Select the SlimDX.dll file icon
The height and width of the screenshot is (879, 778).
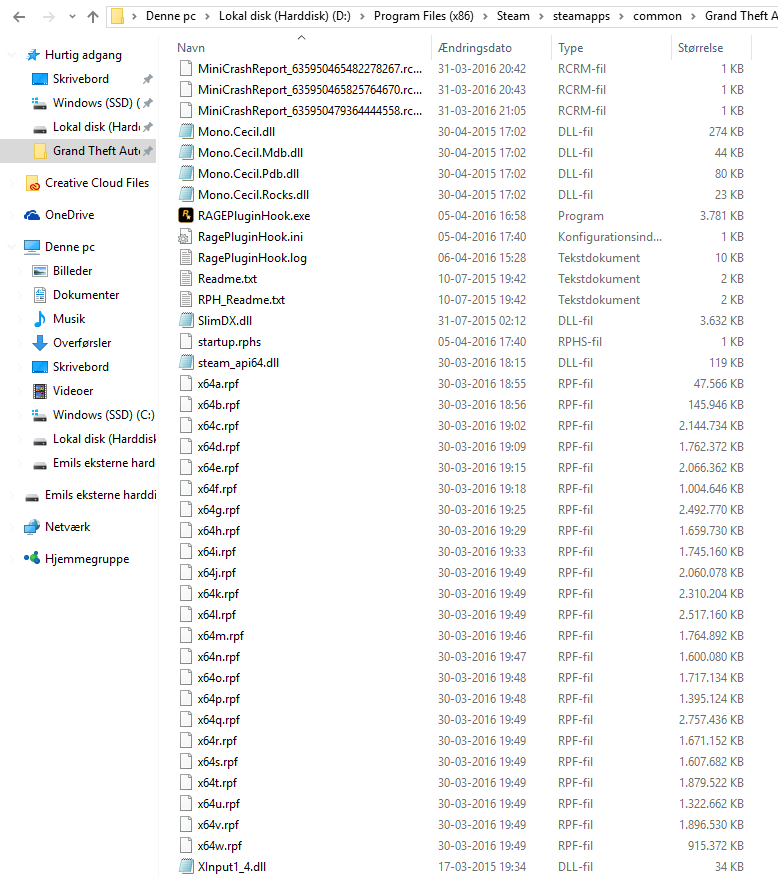(186, 321)
